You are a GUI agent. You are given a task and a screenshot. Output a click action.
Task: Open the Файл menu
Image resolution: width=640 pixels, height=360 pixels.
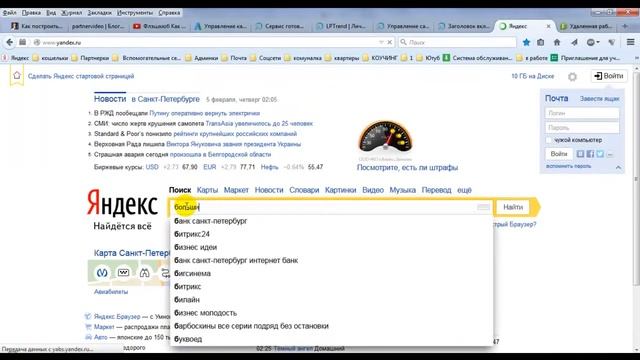[x=9, y=13]
